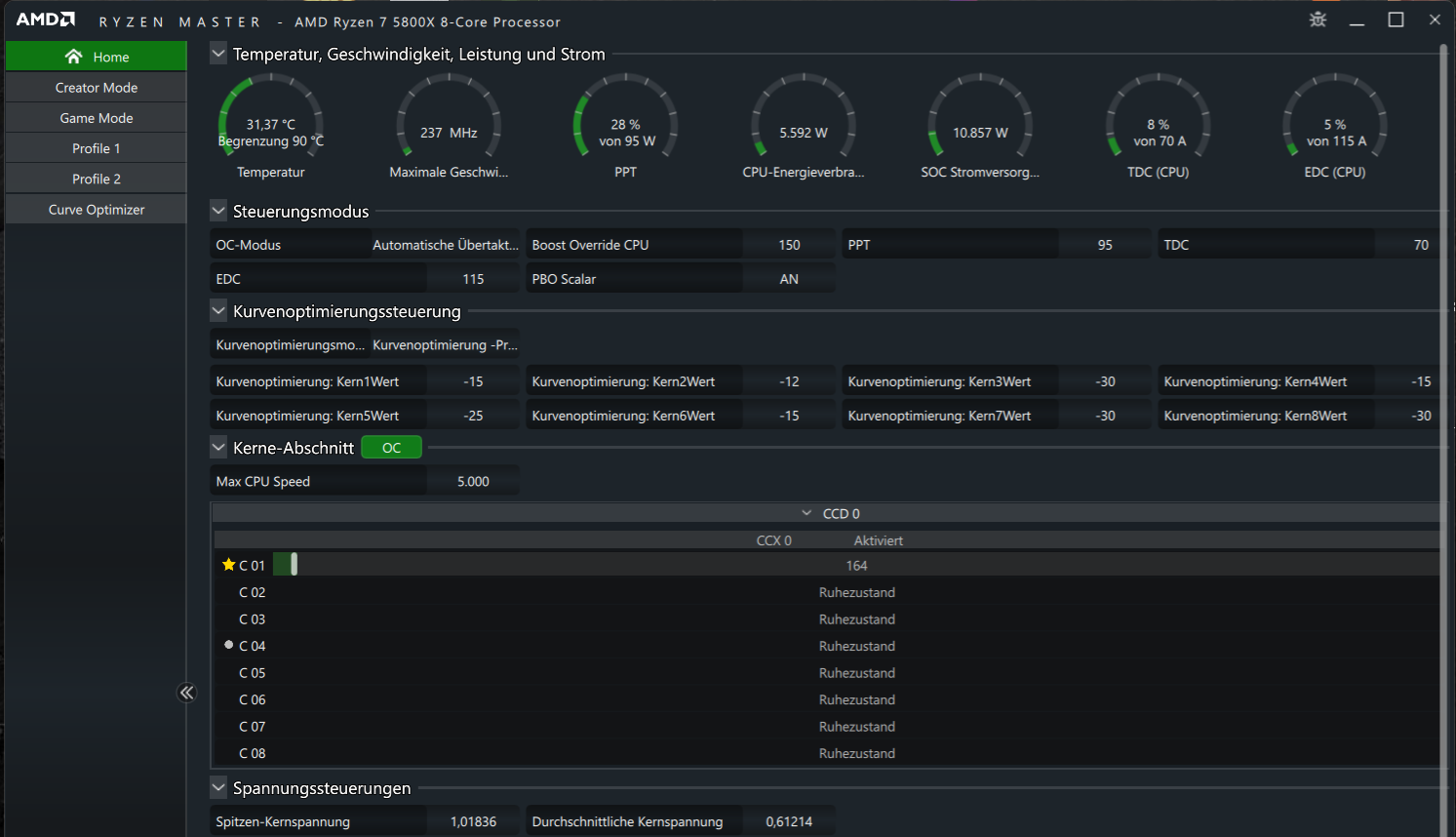Click Kern2Wert value -12
The image size is (1456, 837).
[x=789, y=381]
